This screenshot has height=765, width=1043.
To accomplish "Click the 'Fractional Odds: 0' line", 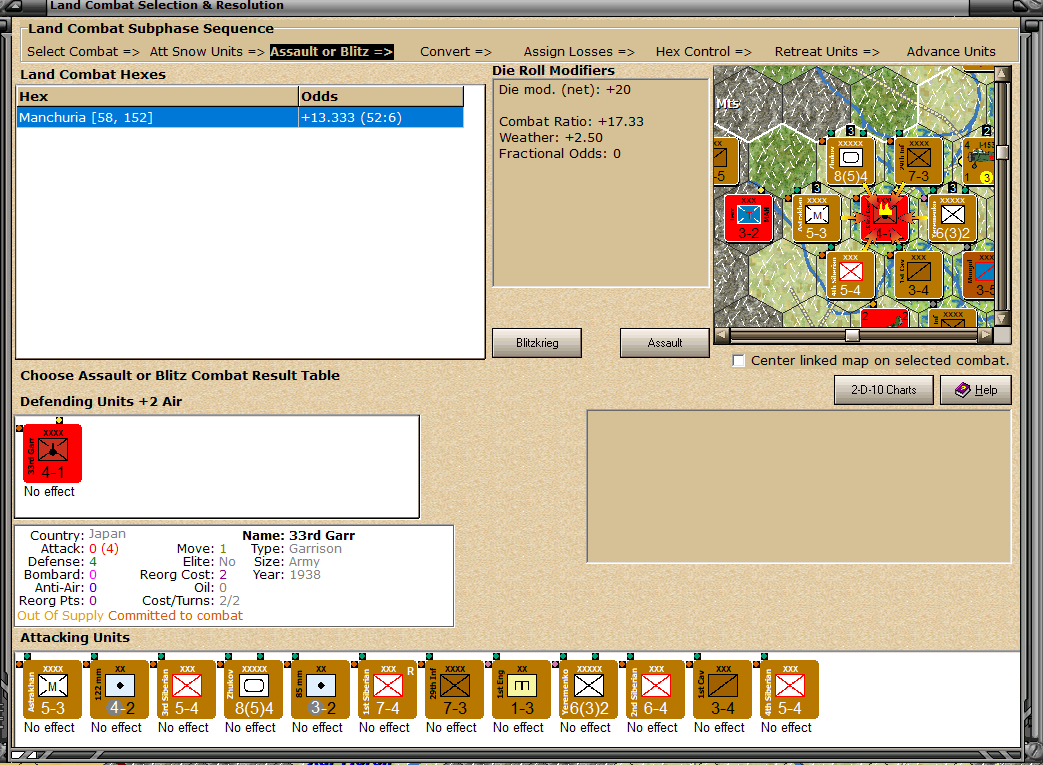I will tap(560, 154).
